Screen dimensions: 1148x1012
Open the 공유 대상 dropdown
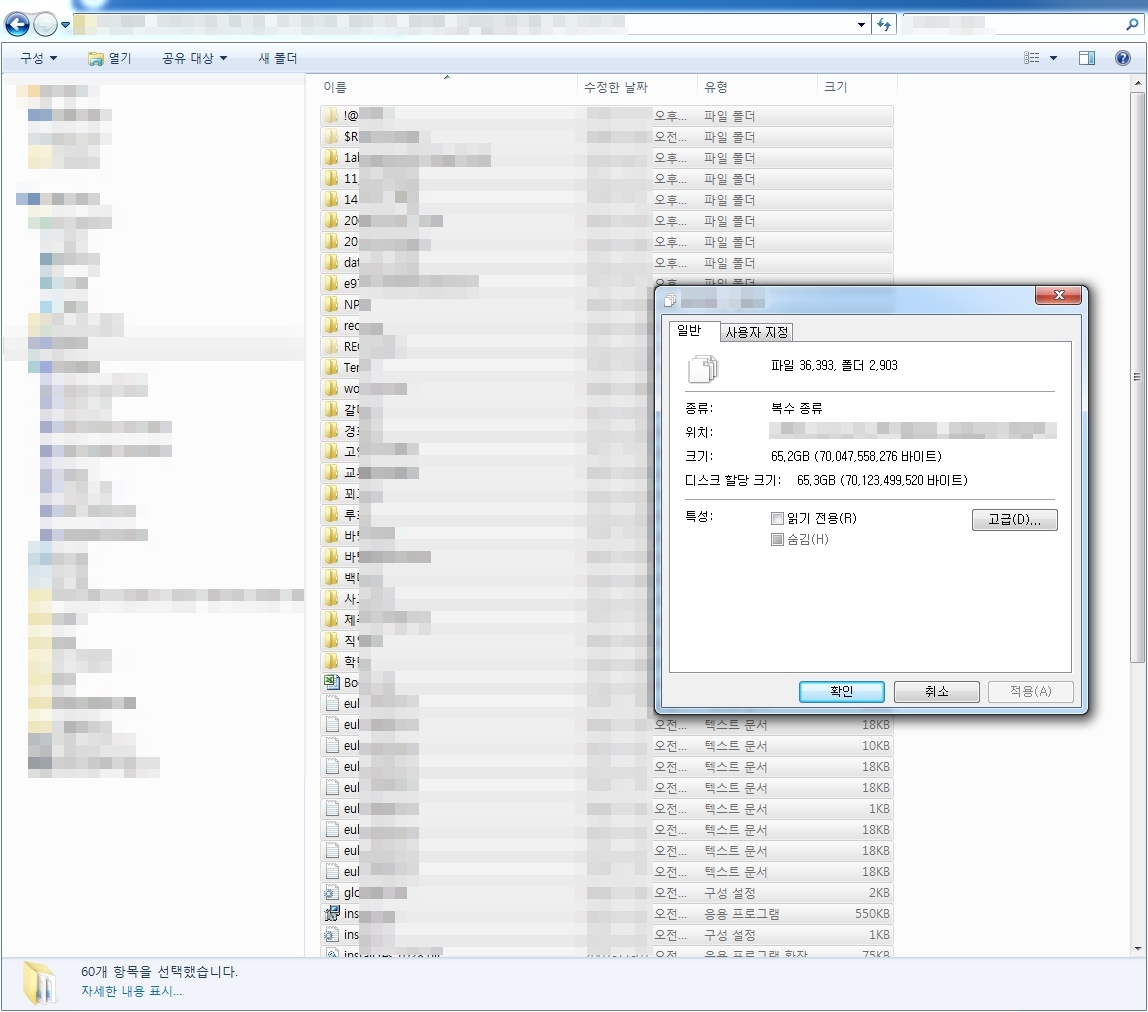[x=194, y=58]
